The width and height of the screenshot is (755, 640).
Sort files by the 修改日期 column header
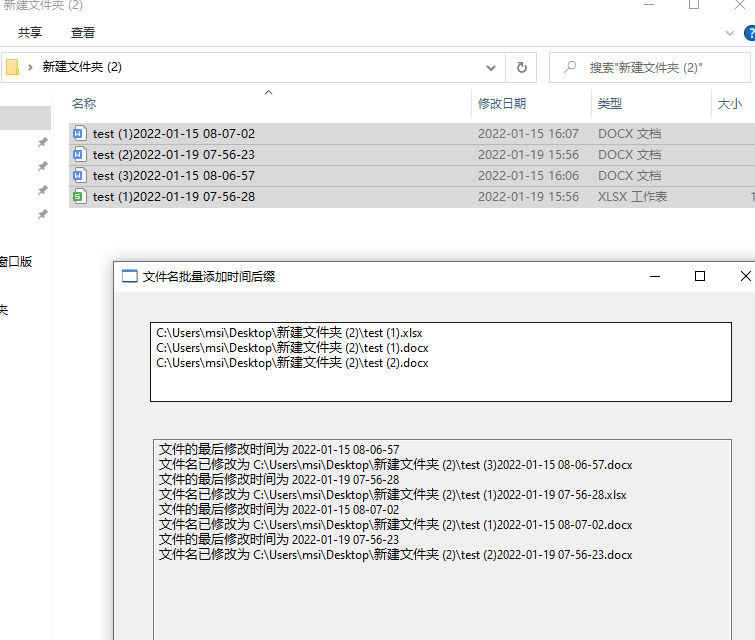tap(502, 104)
